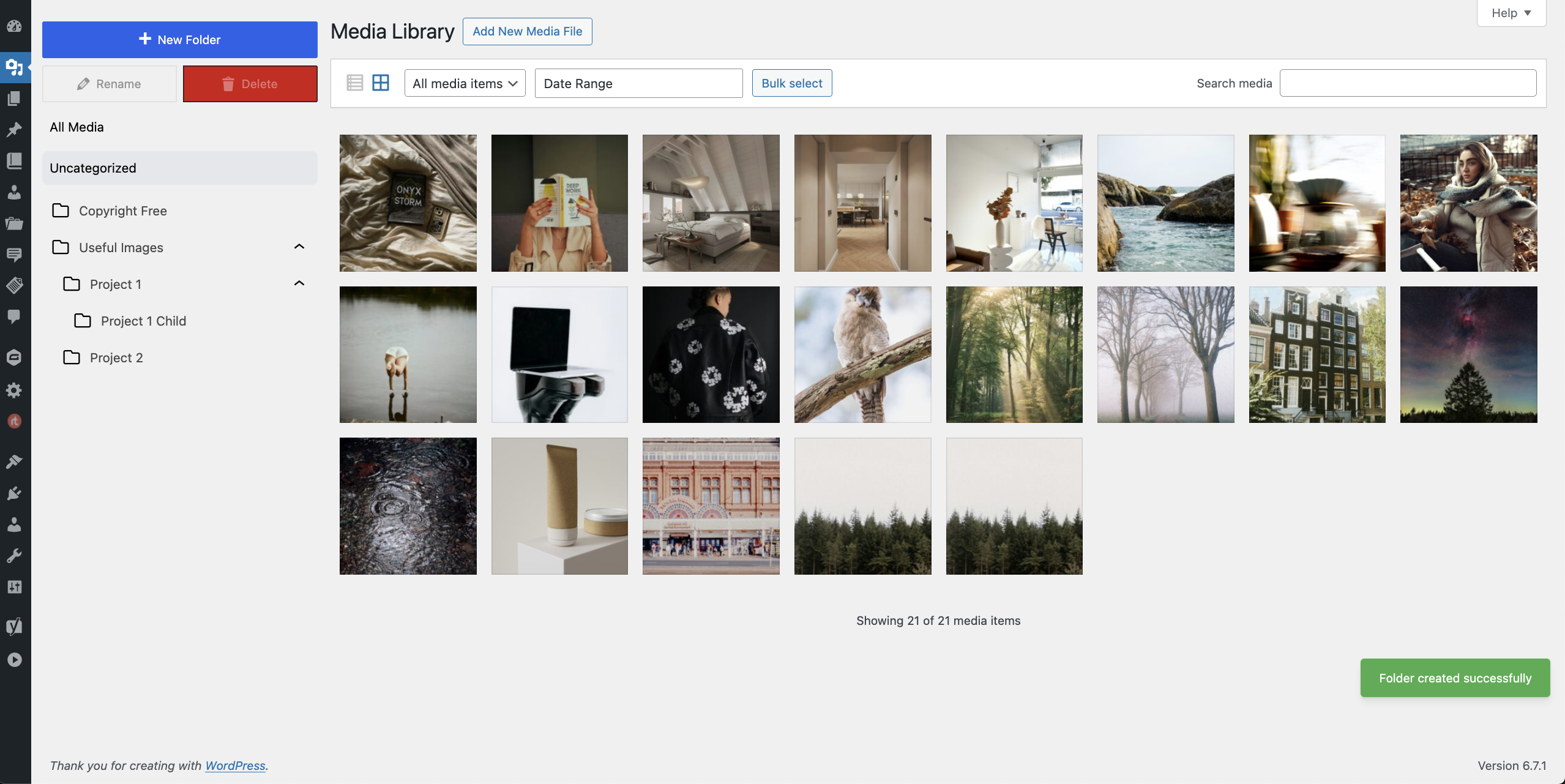Open the Pages icon in sidebar
1565x784 pixels.
[15, 99]
